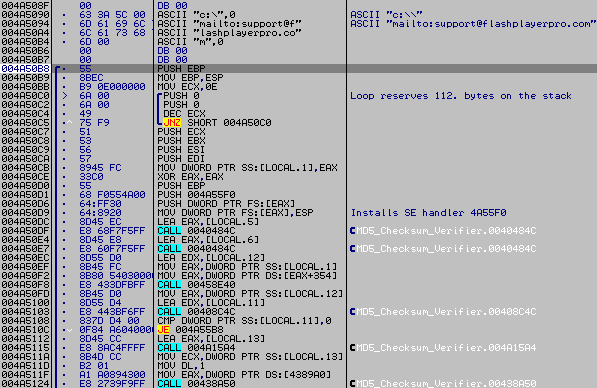Viewport: 597px width, 388px height.
Task: Click the CALL 004A15A4 highlighted mnemonic
Action: coord(169,348)
